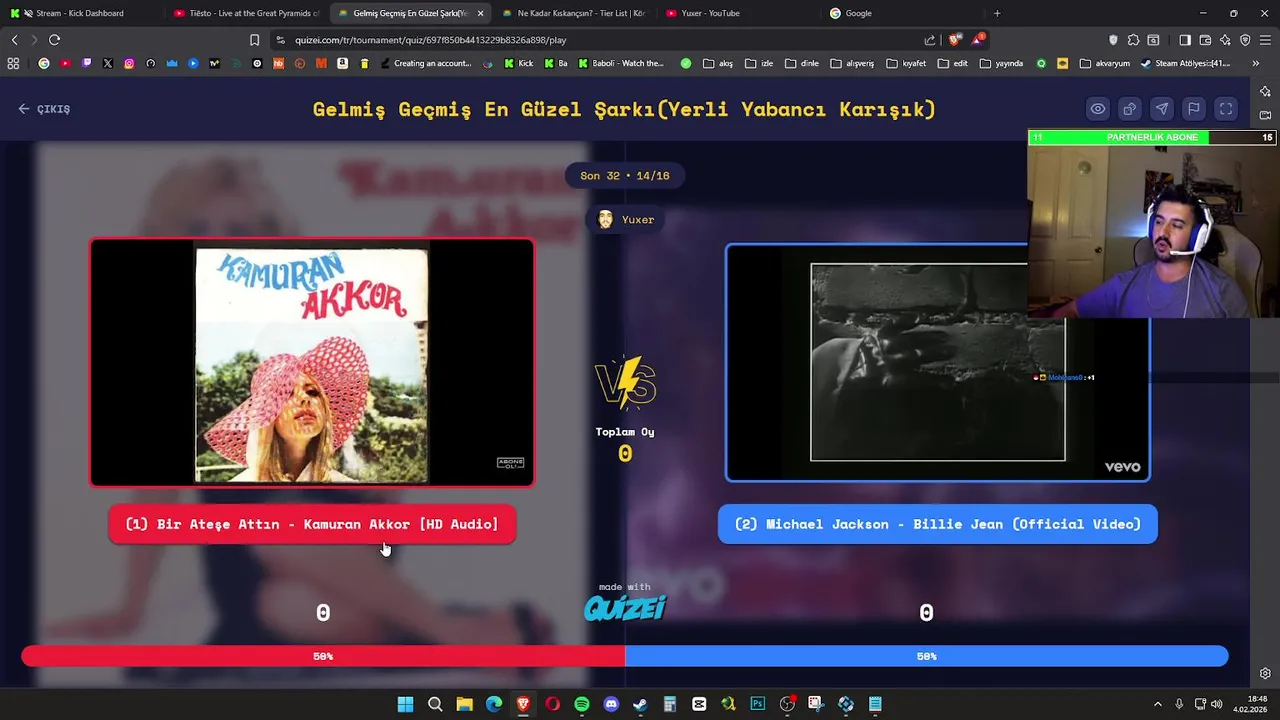
Task: Click the red 50% vote bar
Action: [323, 656]
